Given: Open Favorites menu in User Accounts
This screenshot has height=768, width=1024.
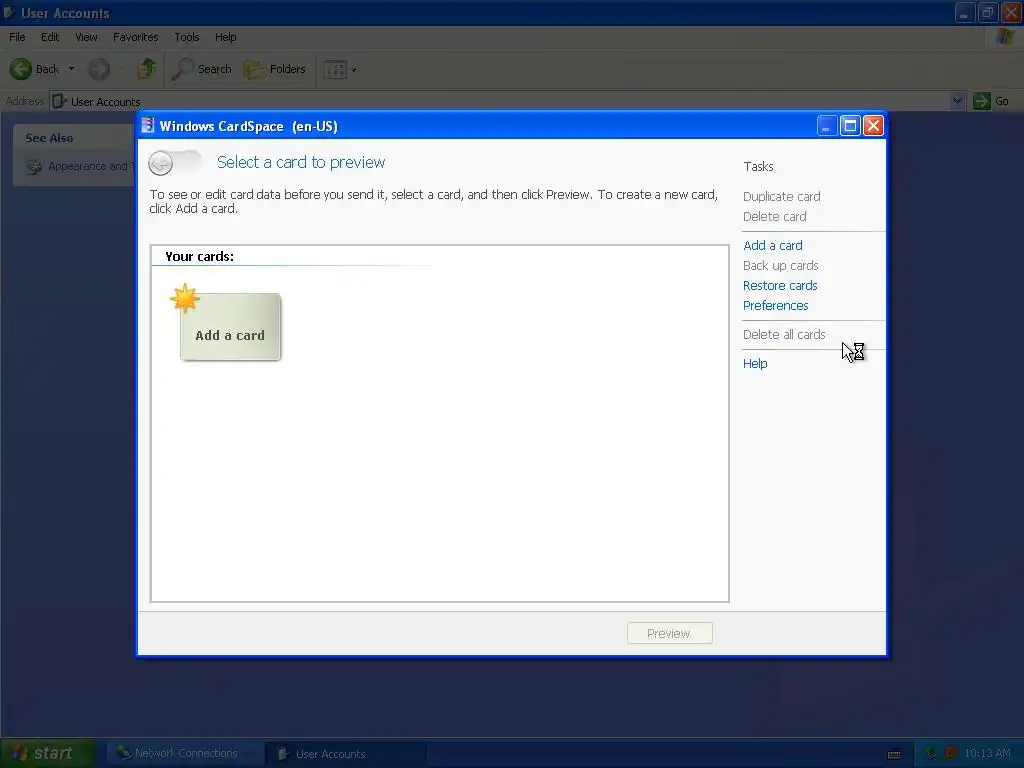Looking at the screenshot, I should (x=135, y=37).
